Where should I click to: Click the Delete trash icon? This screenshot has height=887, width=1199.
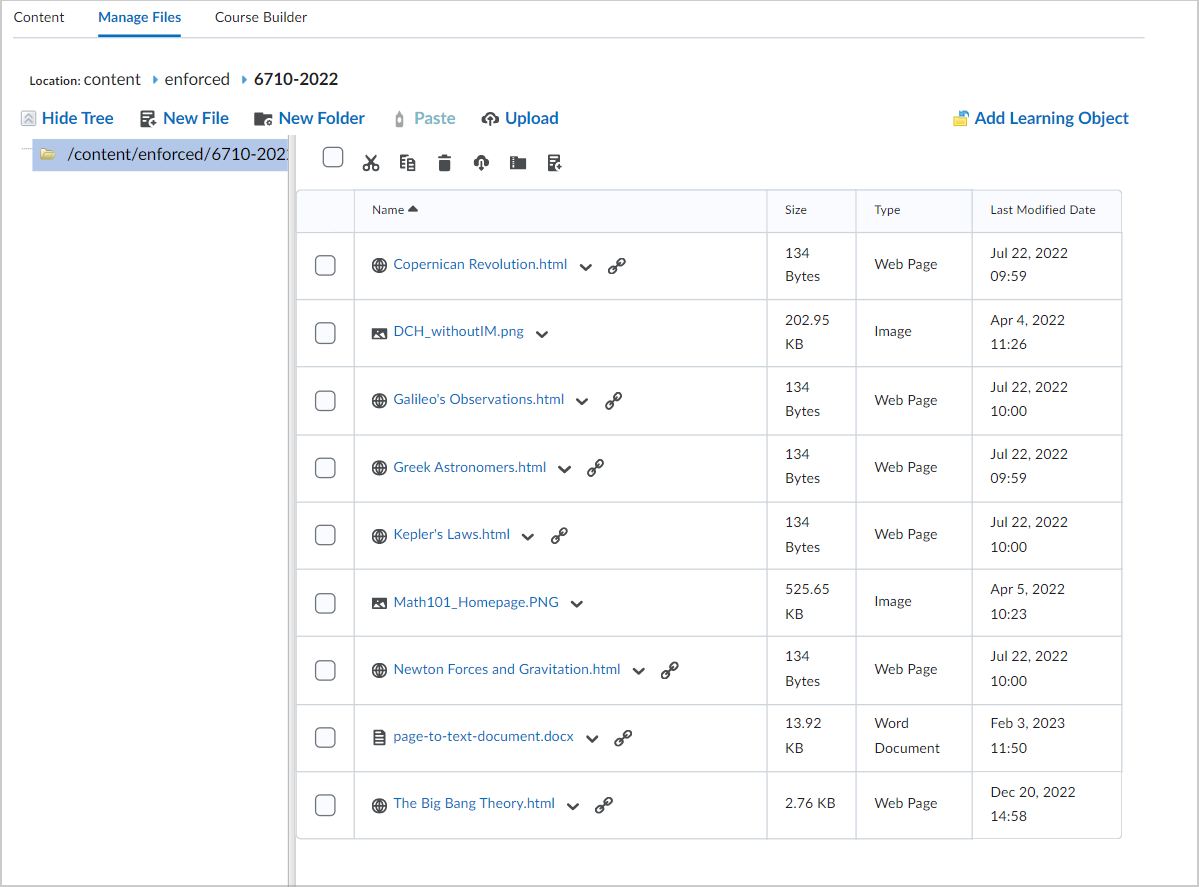444,162
